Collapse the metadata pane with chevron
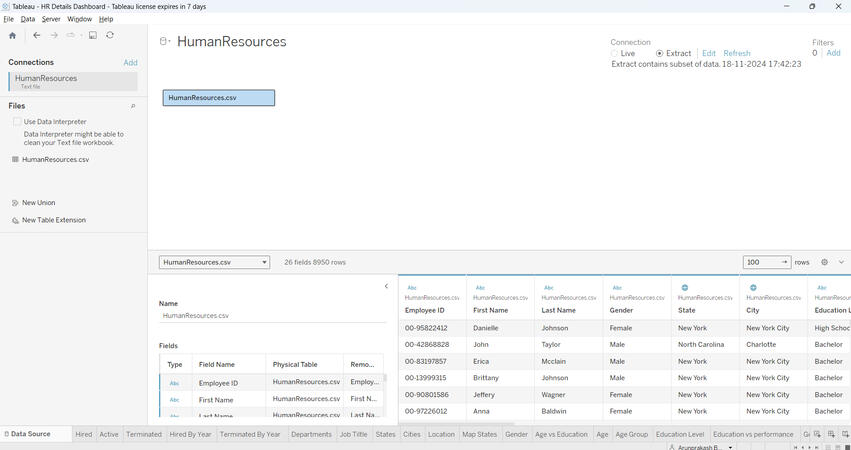This screenshot has width=851, height=450. pyautogui.click(x=386, y=286)
